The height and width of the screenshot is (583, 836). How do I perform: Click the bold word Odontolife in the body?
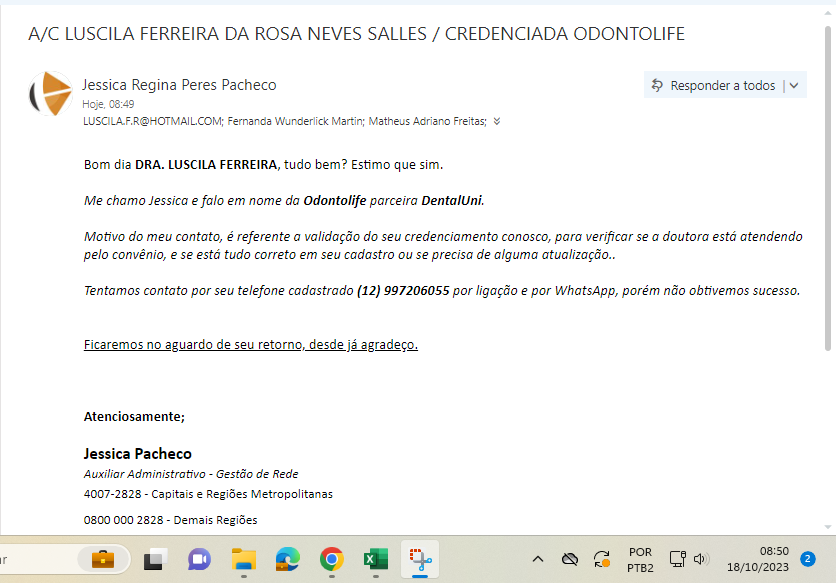click(x=335, y=201)
